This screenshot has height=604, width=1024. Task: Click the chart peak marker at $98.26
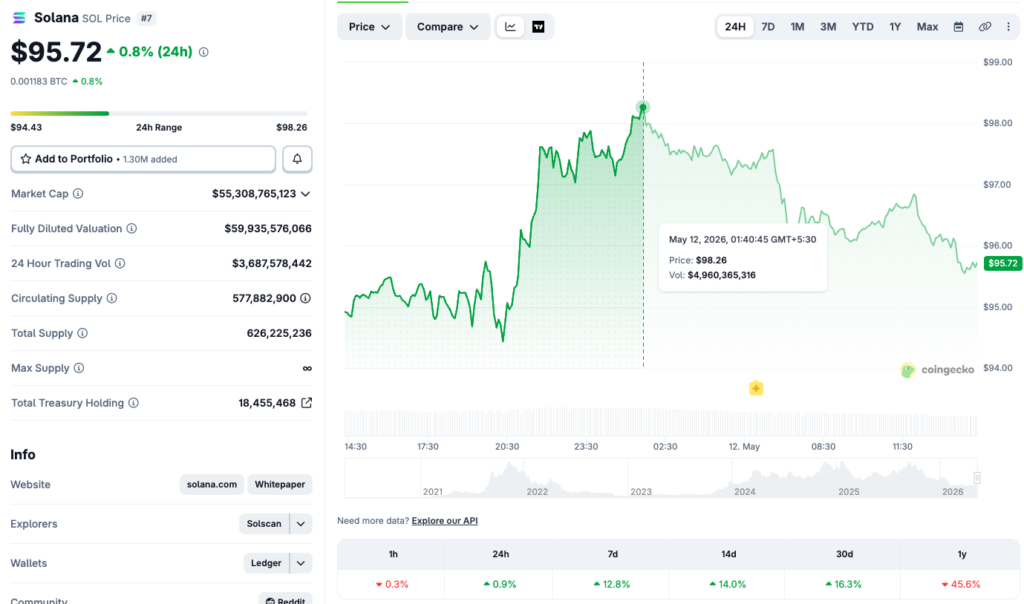click(x=643, y=107)
